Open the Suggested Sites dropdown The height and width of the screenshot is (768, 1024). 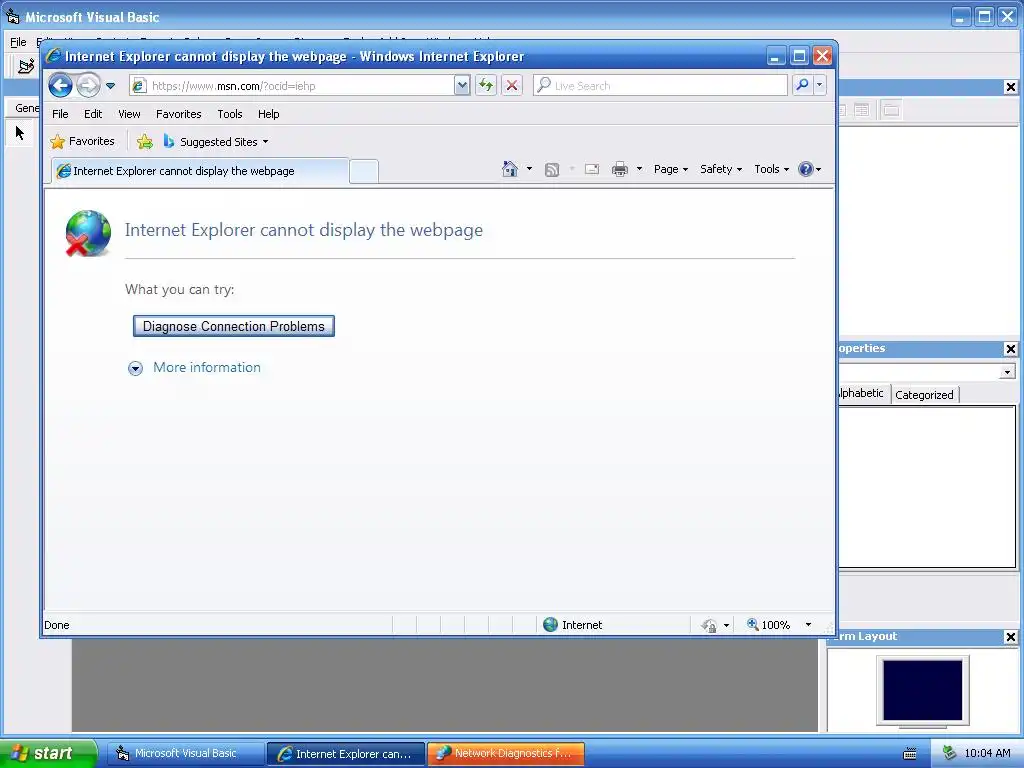pyautogui.click(x=216, y=142)
